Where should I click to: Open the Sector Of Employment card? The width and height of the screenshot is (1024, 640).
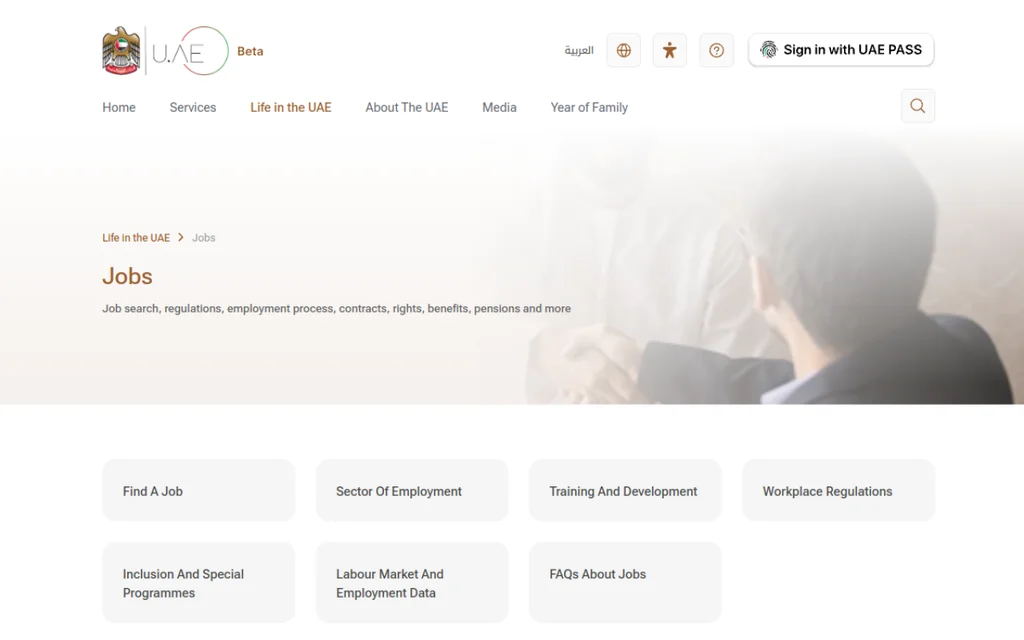pyautogui.click(x=412, y=490)
